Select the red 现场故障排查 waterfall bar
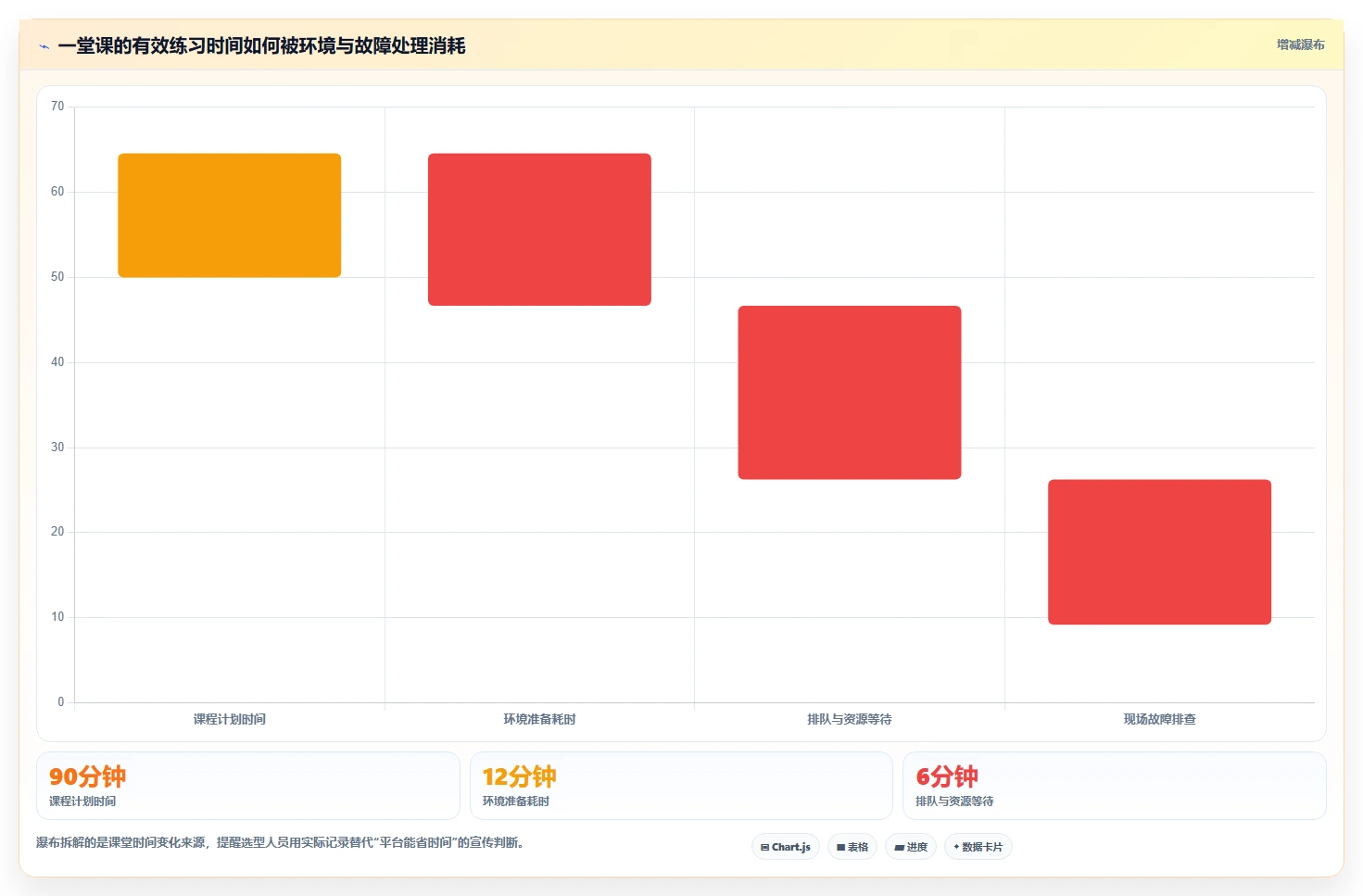This screenshot has height=896, width=1363. pyautogui.click(x=1159, y=552)
